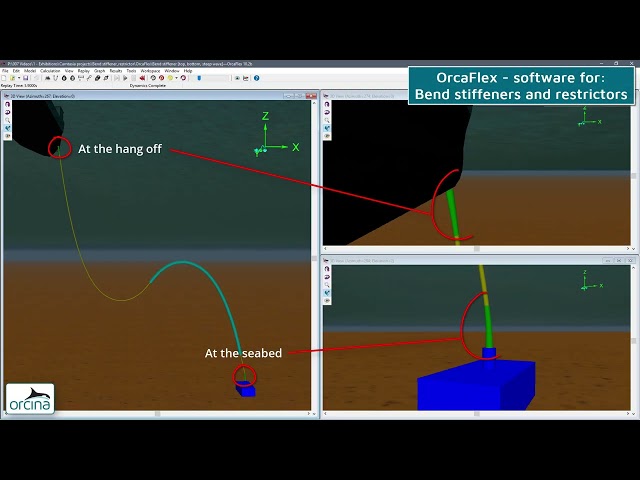
Task: Select the new Vessel tool icon
Action: coord(47,78)
